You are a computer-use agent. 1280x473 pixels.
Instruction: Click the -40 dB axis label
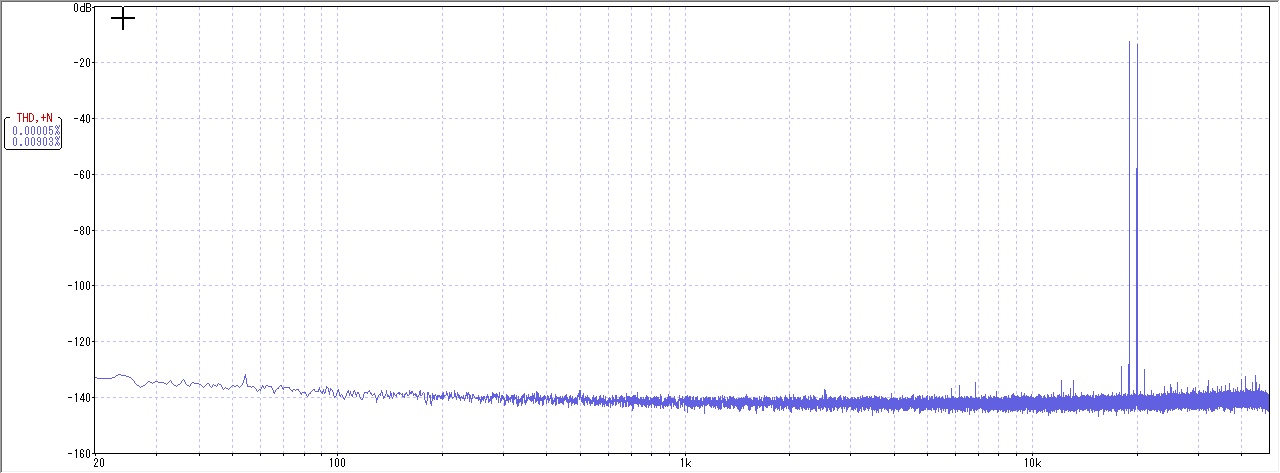(x=83, y=118)
